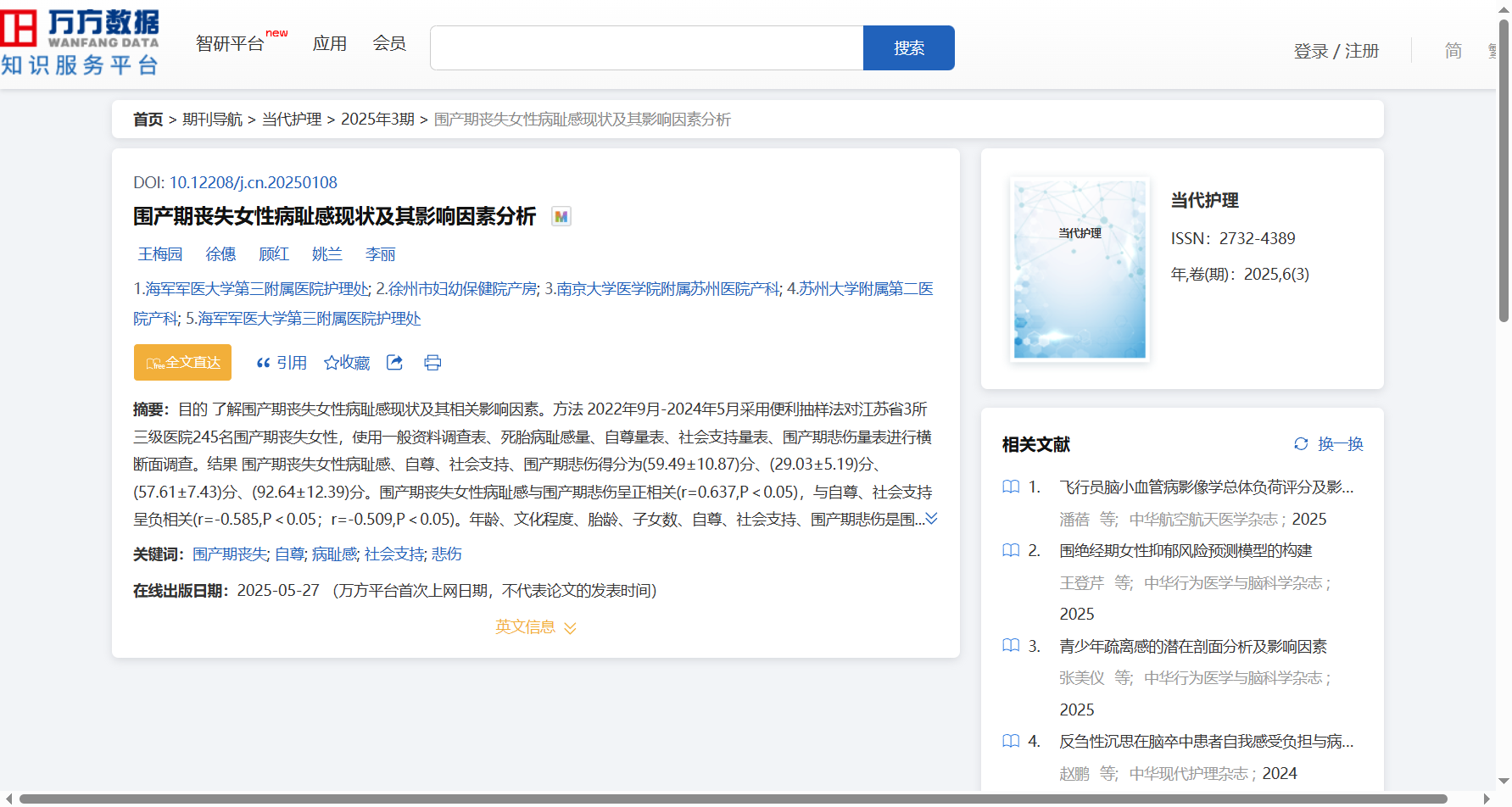Click book icon for related article 1
Viewport: 1512px width, 807px height.
[x=1011, y=487]
